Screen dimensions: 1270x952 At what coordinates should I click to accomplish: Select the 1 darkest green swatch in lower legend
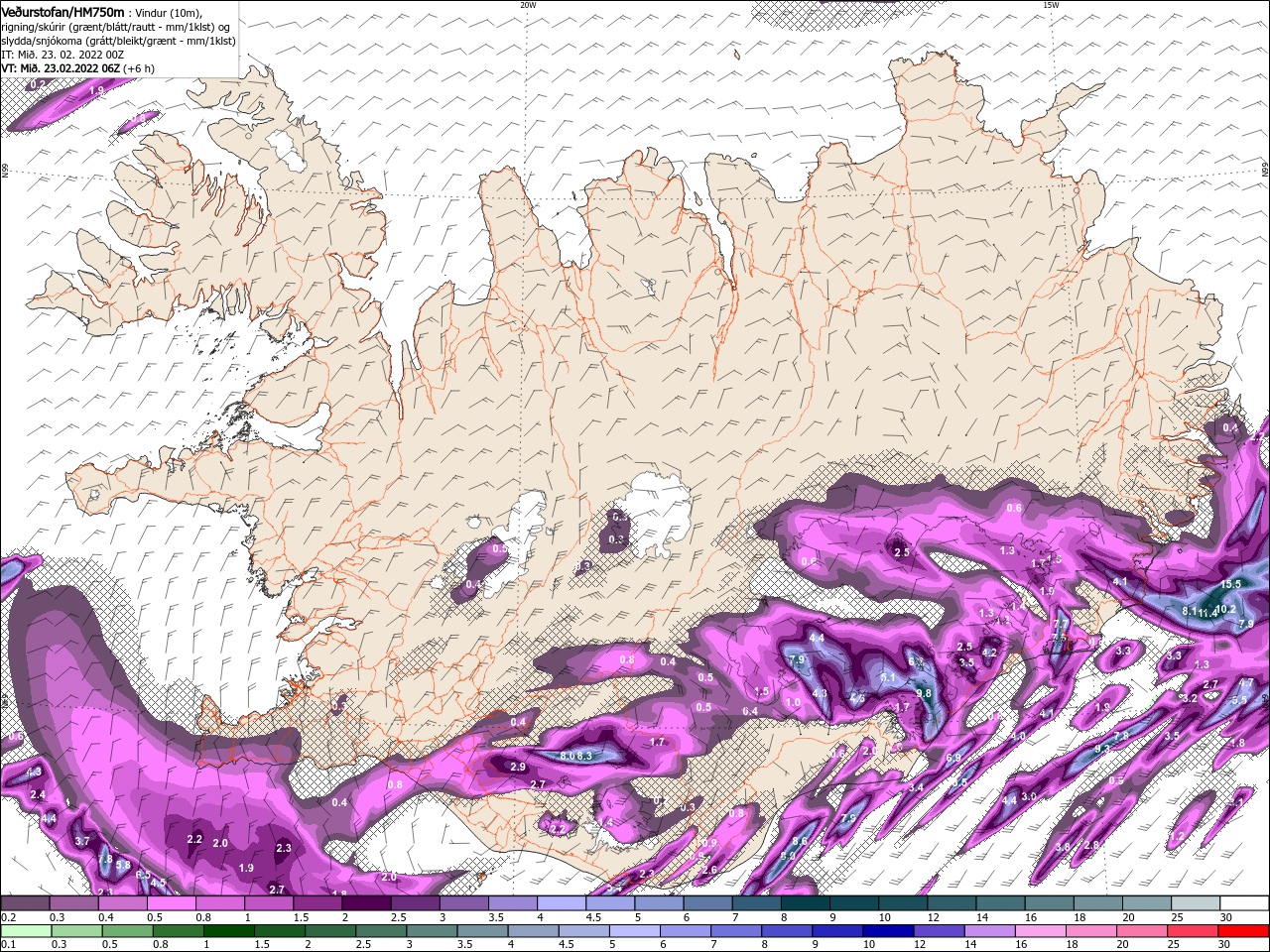pos(229,931)
